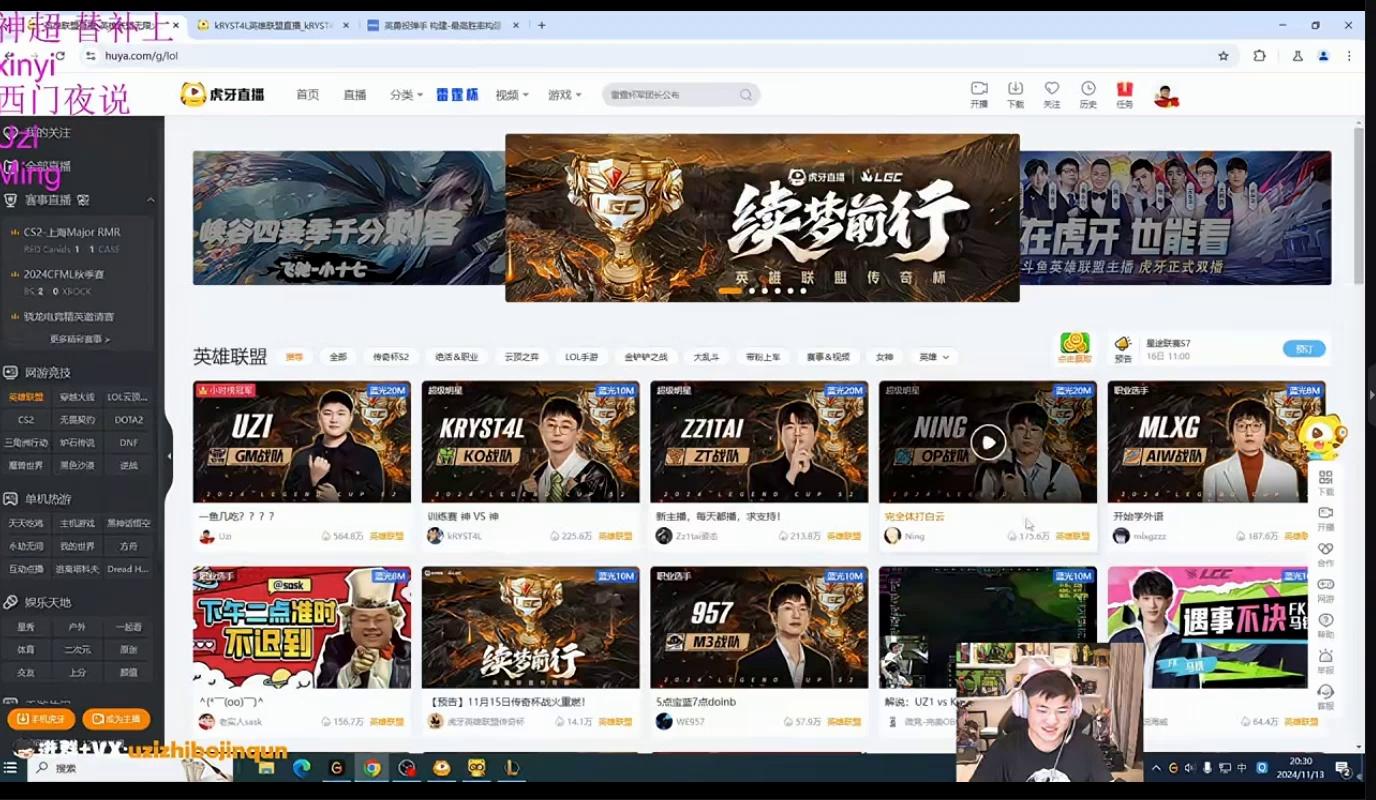Click the search magnifier icon in header
This screenshot has width=1376, height=800.
(x=746, y=95)
